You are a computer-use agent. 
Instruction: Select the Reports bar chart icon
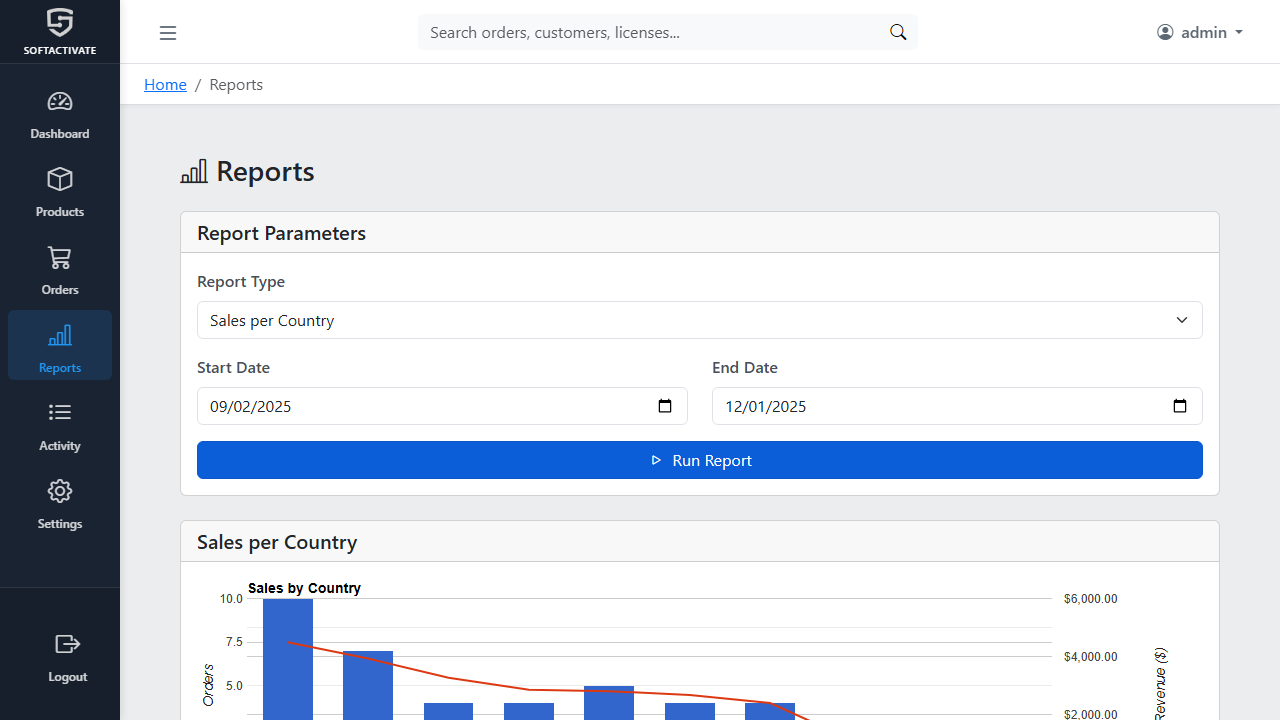tap(60, 336)
